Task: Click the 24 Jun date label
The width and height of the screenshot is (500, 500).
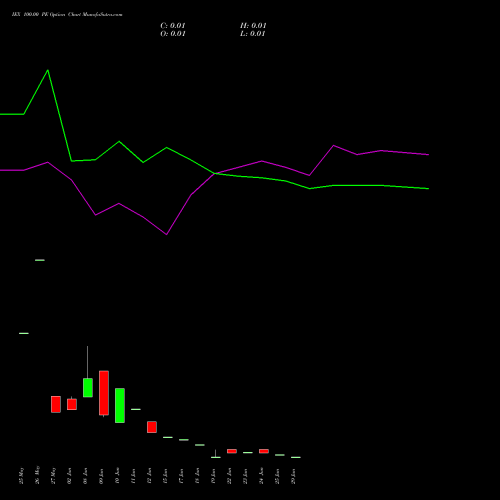Action: click(x=262, y=476)
